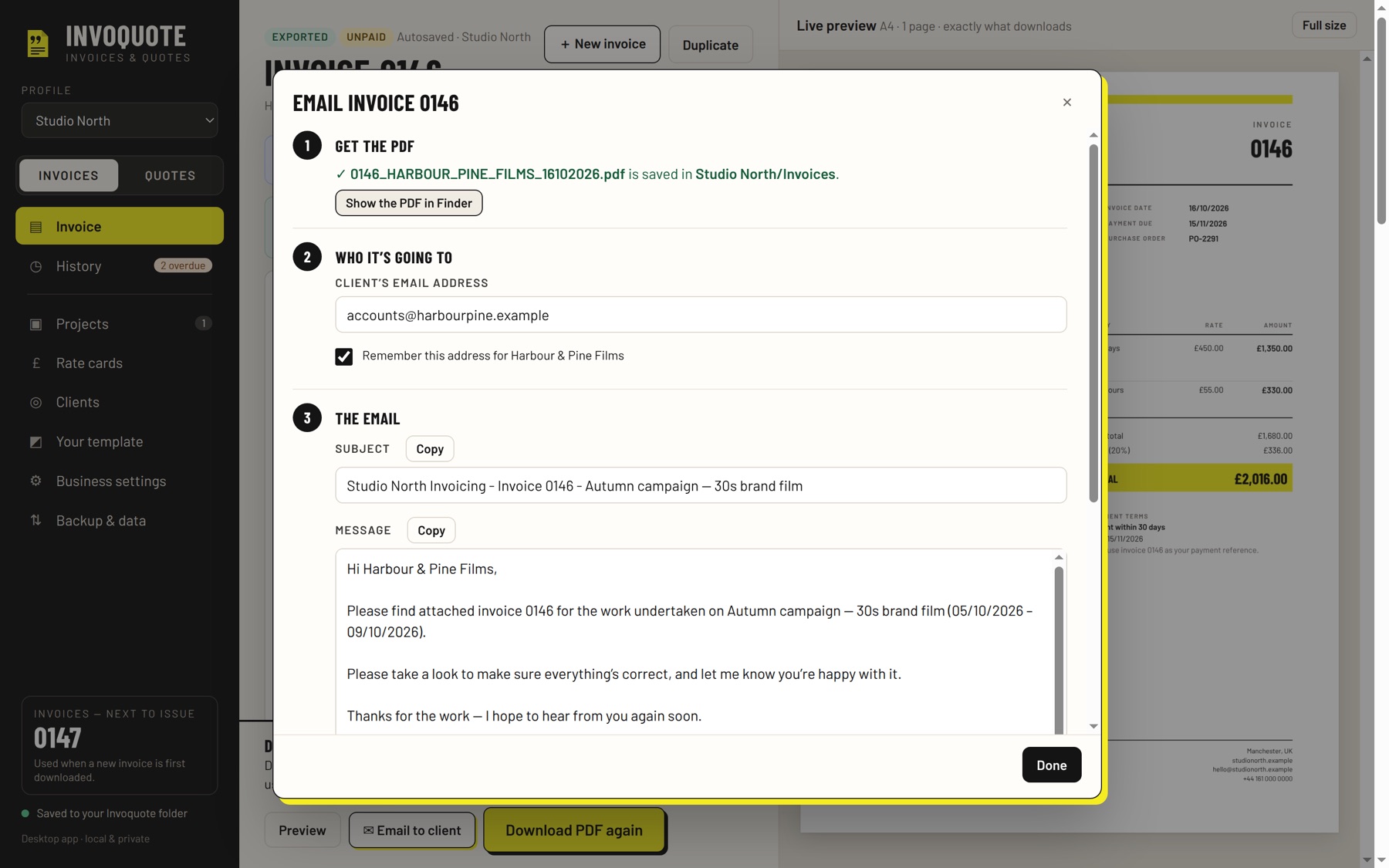Click the Clients sidebar icon
The image size is (1389, 868).
[35, 403]
